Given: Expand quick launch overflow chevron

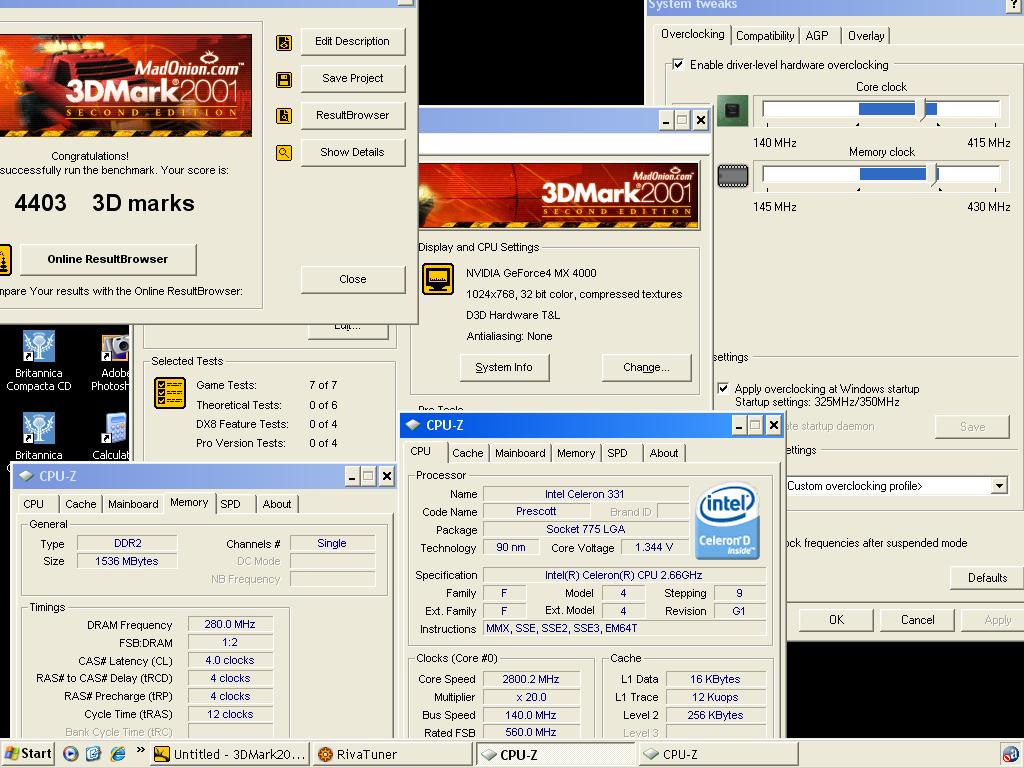Looking at the screenshot, I should [x=140, y=750].
